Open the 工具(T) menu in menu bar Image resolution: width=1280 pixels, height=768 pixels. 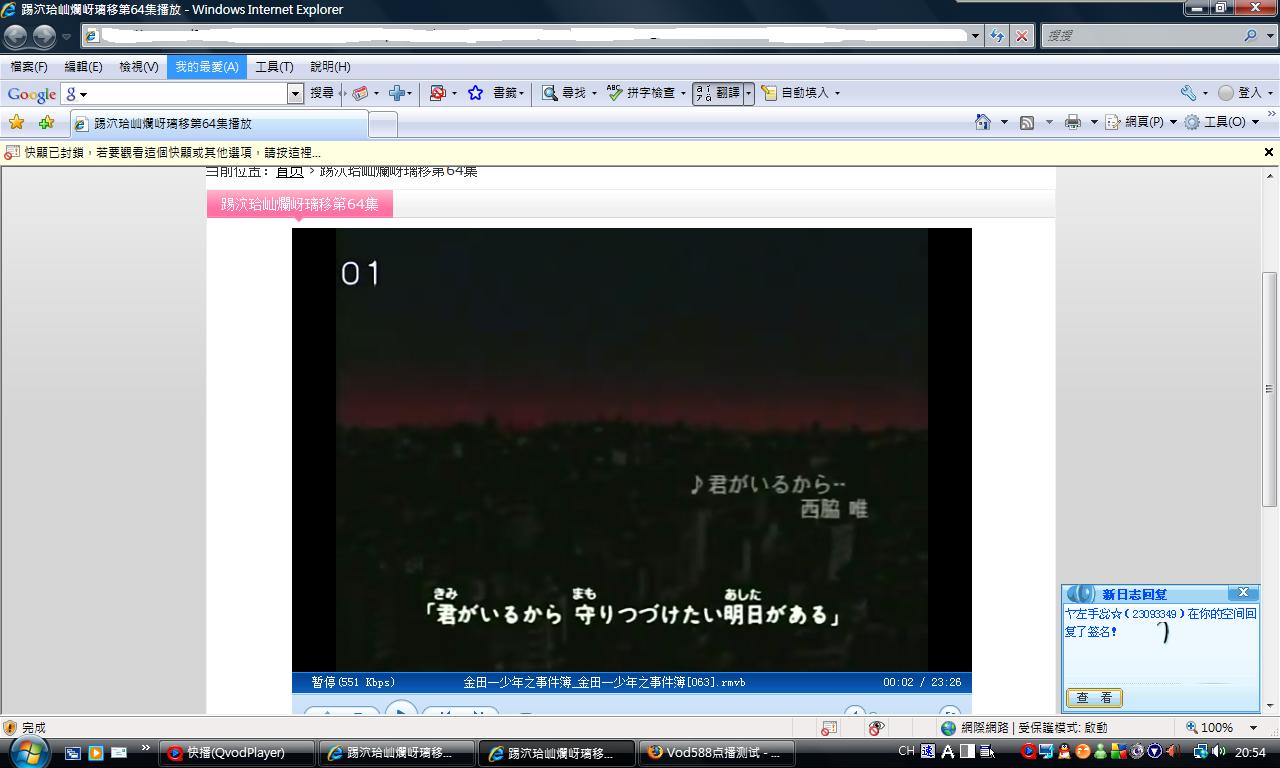tap(274, 67)
